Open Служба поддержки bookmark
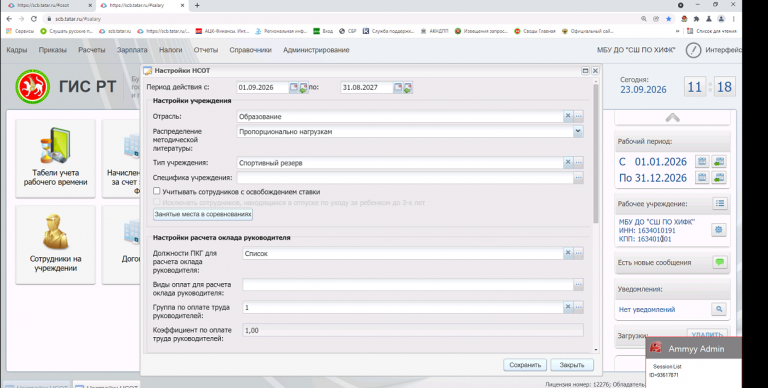Screen dimensions: 768x388 (388, 31)
